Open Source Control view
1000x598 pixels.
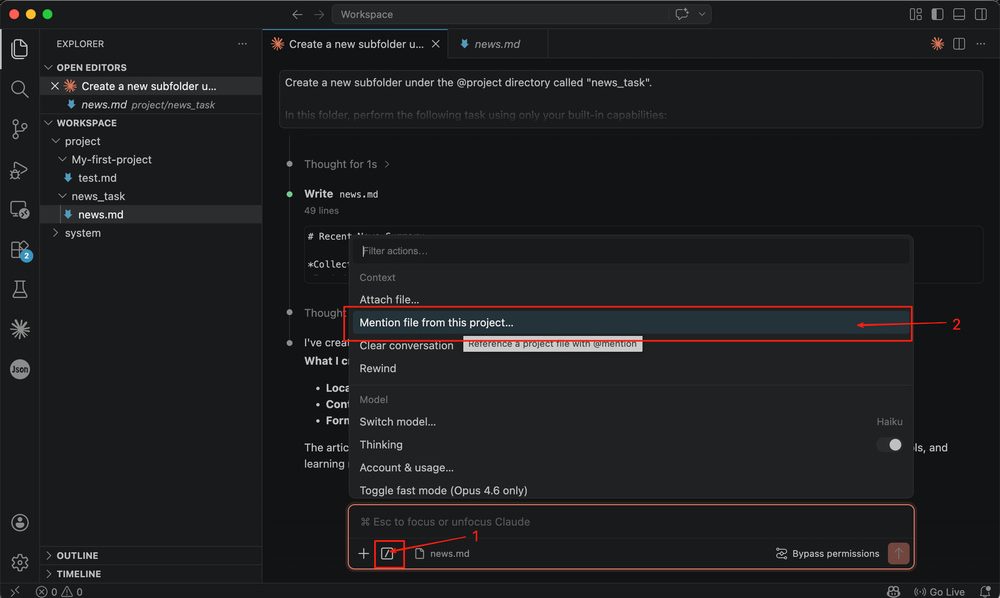click(x=19, y=129)
